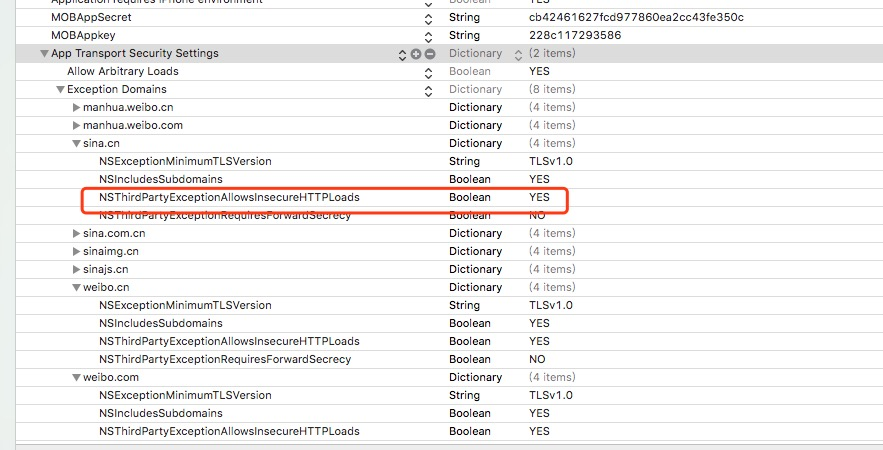Click (4 items) value in the sina.com.cn row
Viewport: 883px width, 450px height.
tap(552, 234)
